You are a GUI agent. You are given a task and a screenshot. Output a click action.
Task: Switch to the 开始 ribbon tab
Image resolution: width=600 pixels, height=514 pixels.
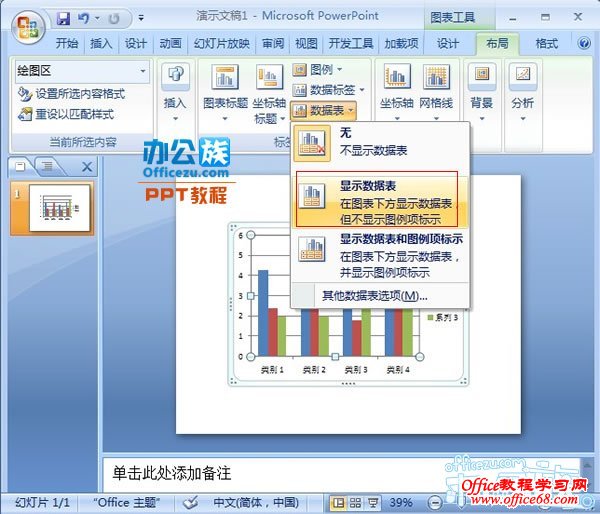point(67,43)
